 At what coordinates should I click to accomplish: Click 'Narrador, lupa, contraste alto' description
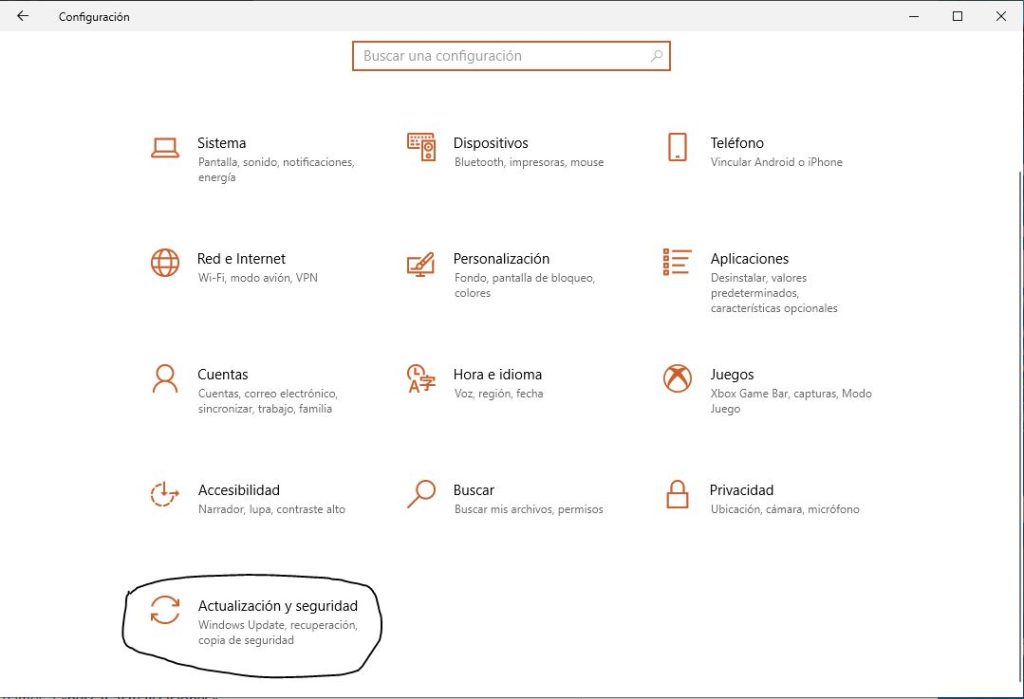271,509
